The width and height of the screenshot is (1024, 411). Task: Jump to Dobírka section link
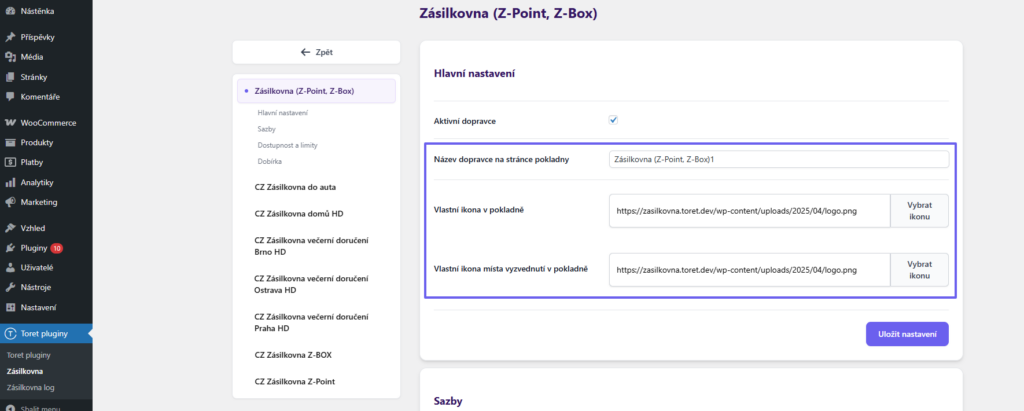(x=269, y=161)
